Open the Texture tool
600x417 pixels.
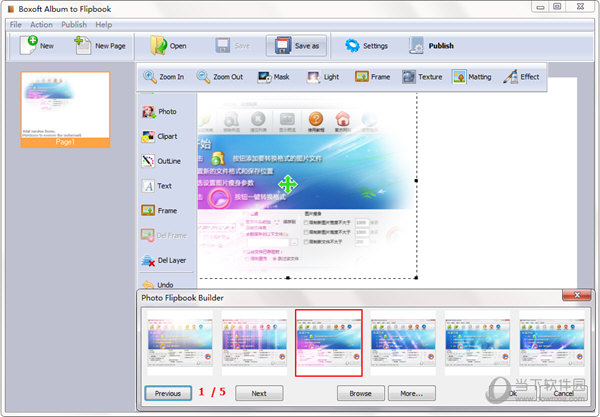pyautogui.click(x=422, y=77)
